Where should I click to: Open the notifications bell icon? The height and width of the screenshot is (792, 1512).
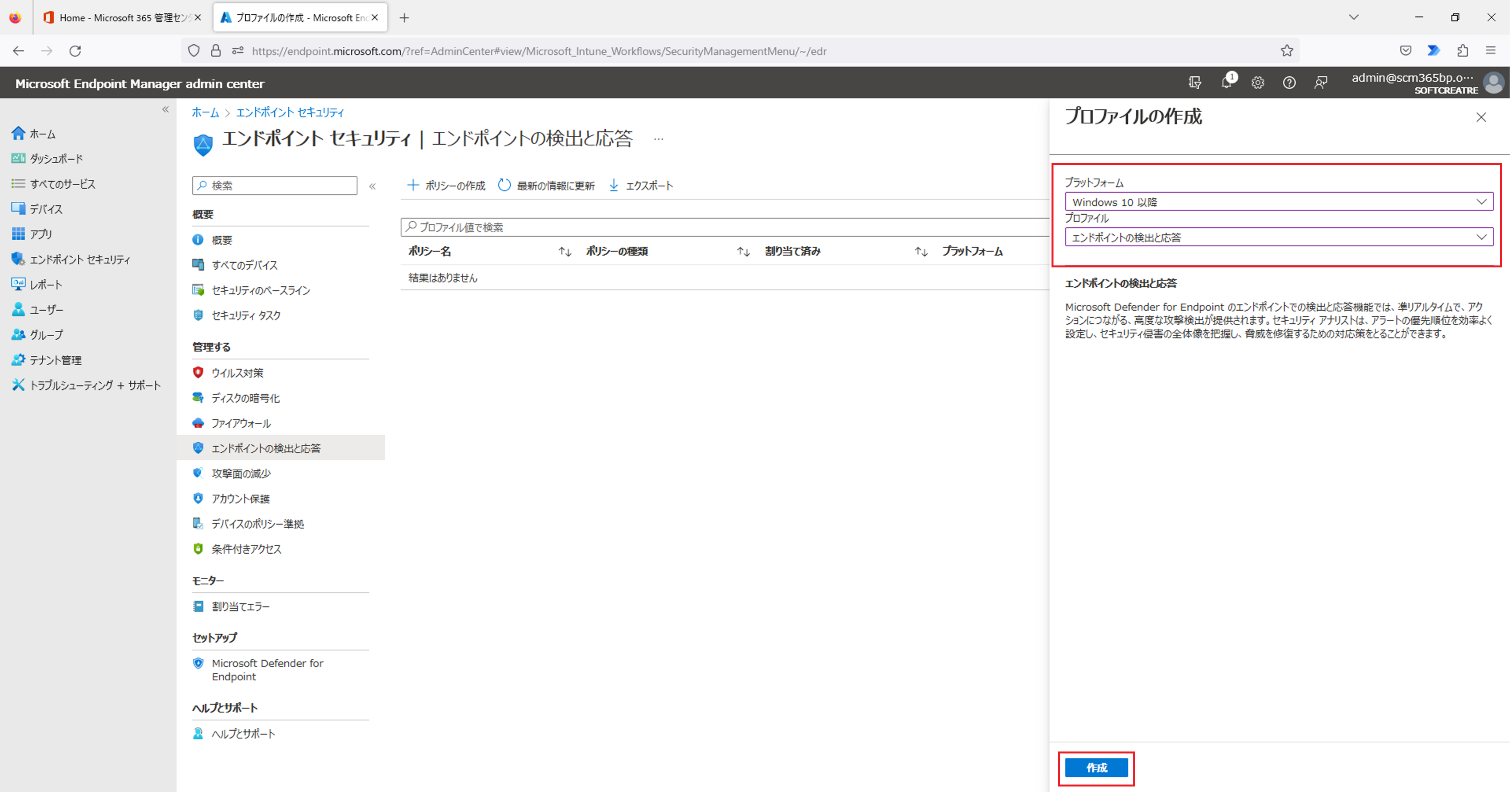tap(1227, 82)
